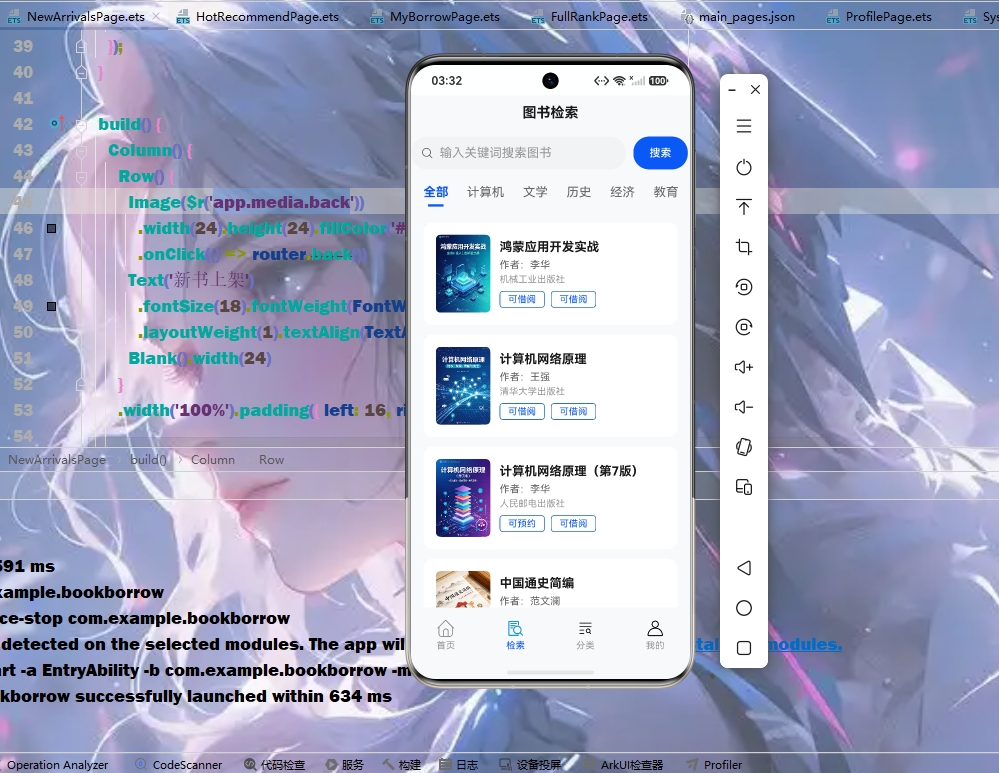Viewport: 999px width, 773px height.
Task: Click the fold marker on line 40
Action: coord(81,73)
